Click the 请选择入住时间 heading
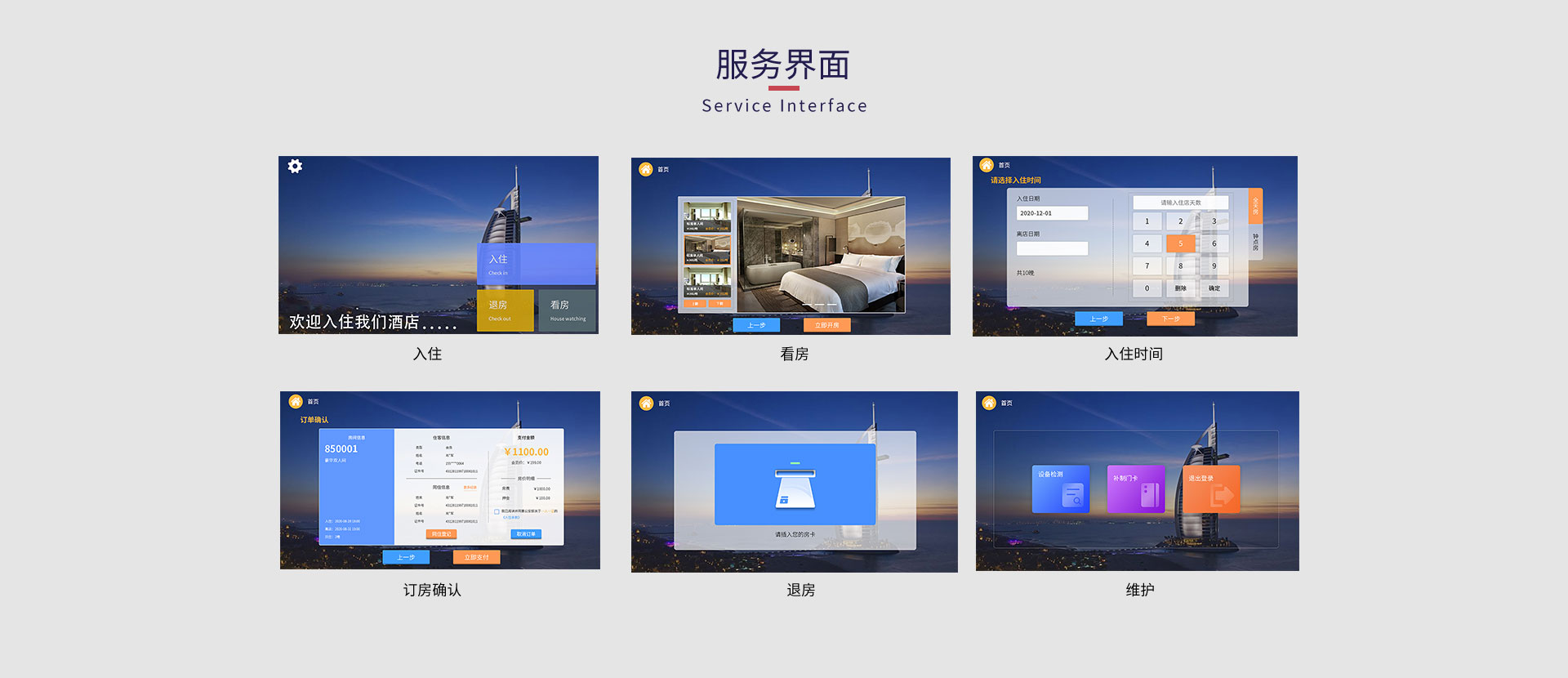Viewport: 1568px width, 678px height. [1015, 181]
